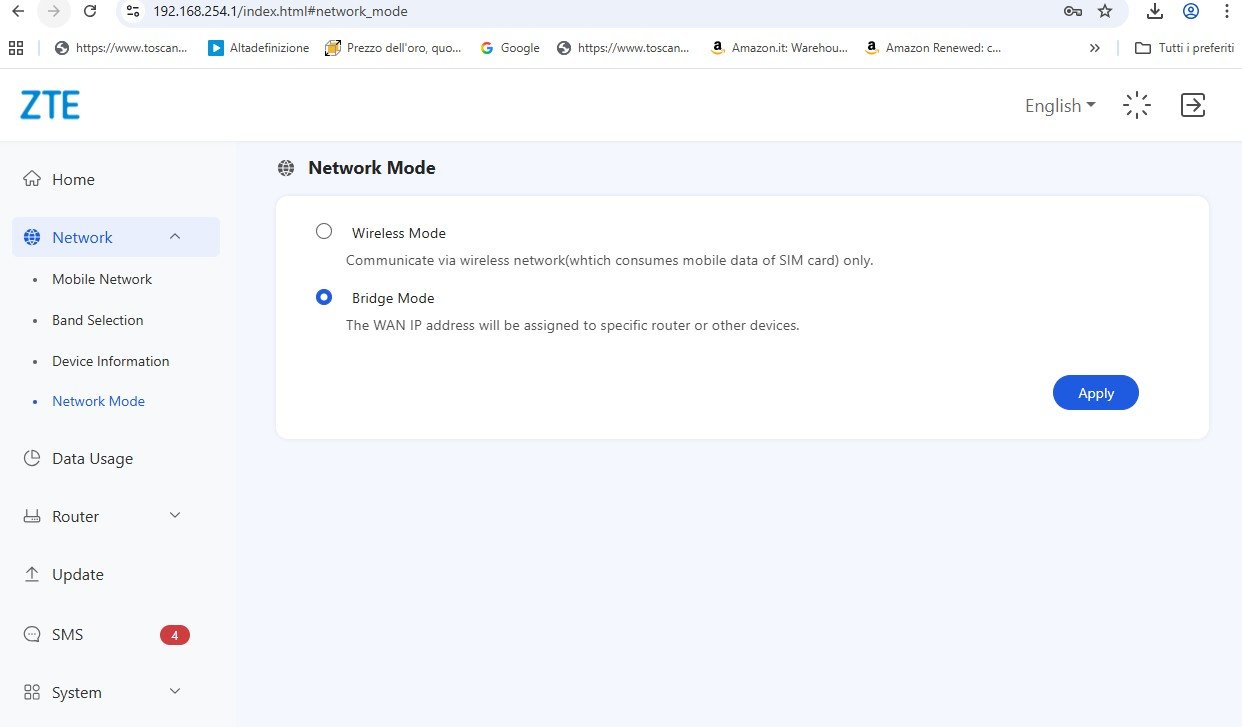Open the Data Usage page
The height and width of the screenshot is (727, 1242).
pyautogui.click(x=92, y=458)
